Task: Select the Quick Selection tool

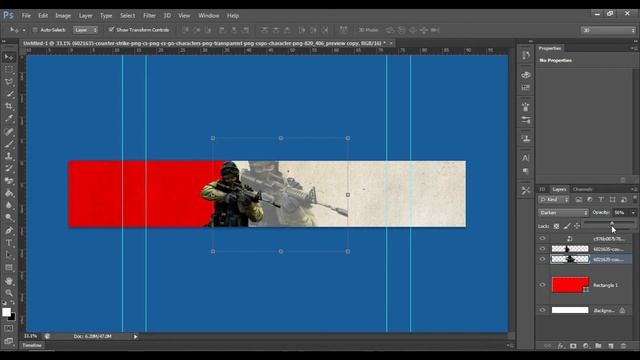Action: coord(9,94)
